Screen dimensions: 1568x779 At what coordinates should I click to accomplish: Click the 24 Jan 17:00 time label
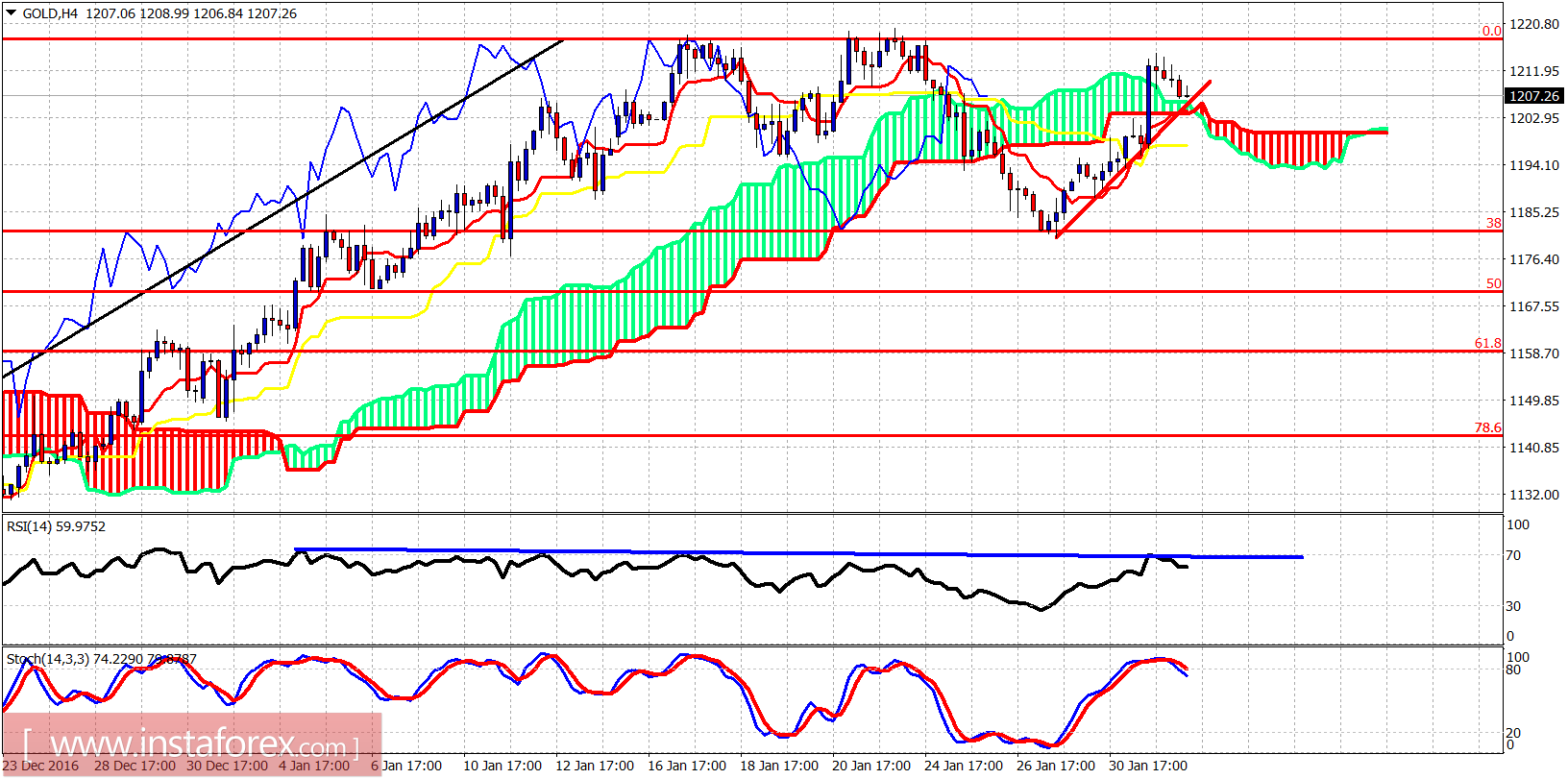click(964, 766)
